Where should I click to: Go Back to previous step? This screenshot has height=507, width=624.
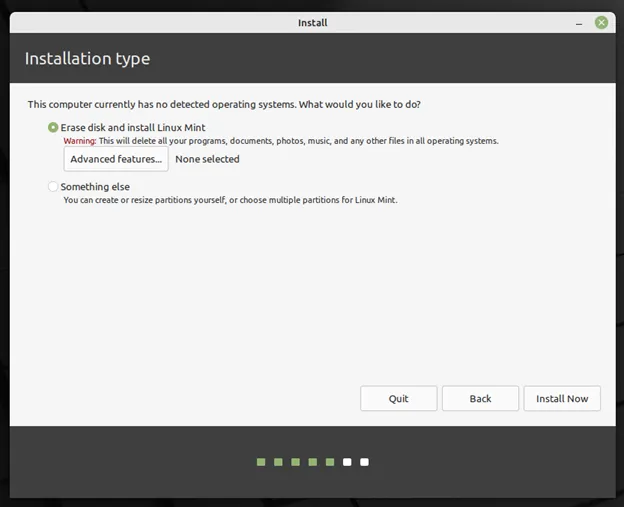tap(480, 398)
